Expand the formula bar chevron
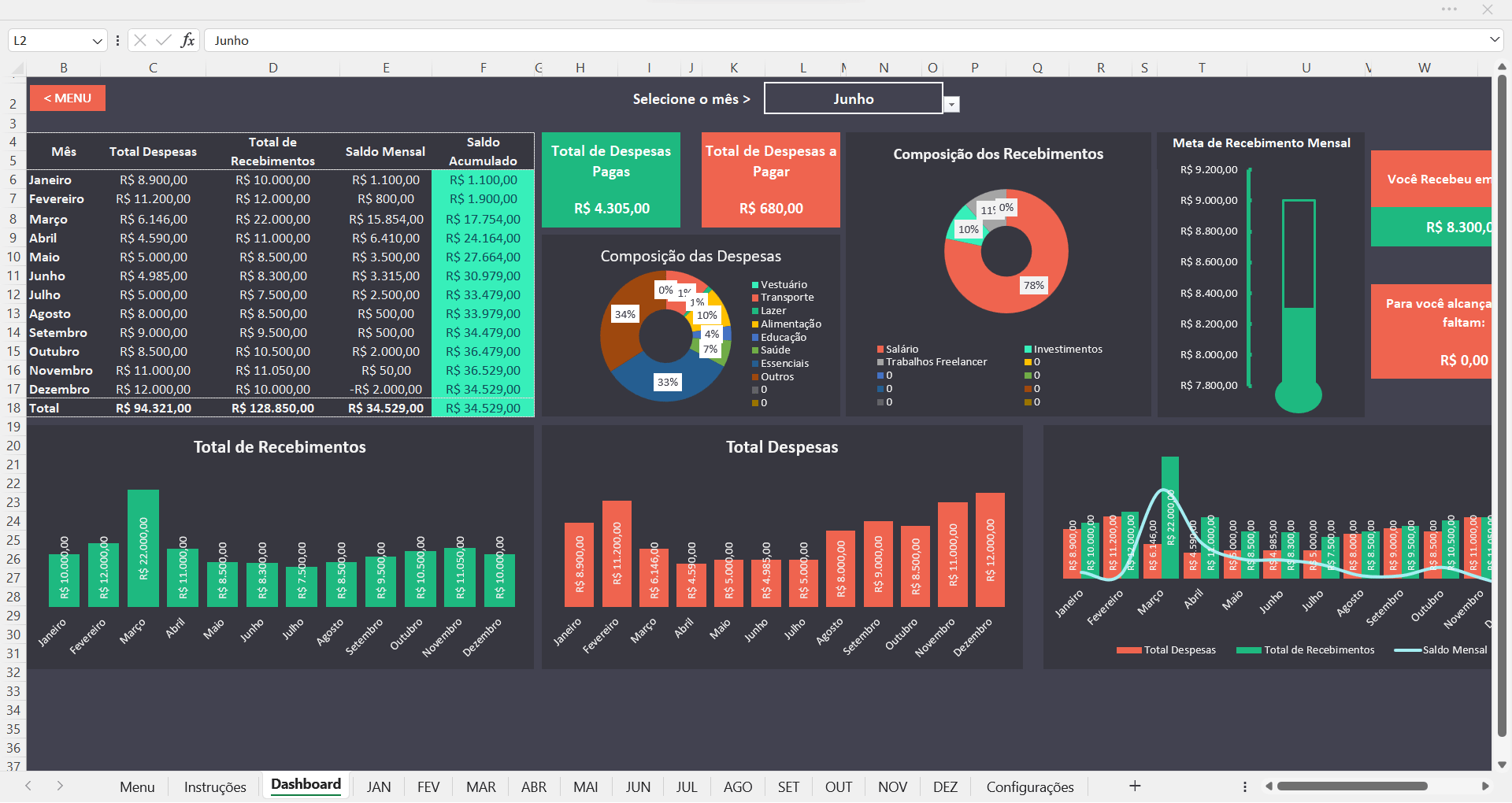 pos(1494,40)
